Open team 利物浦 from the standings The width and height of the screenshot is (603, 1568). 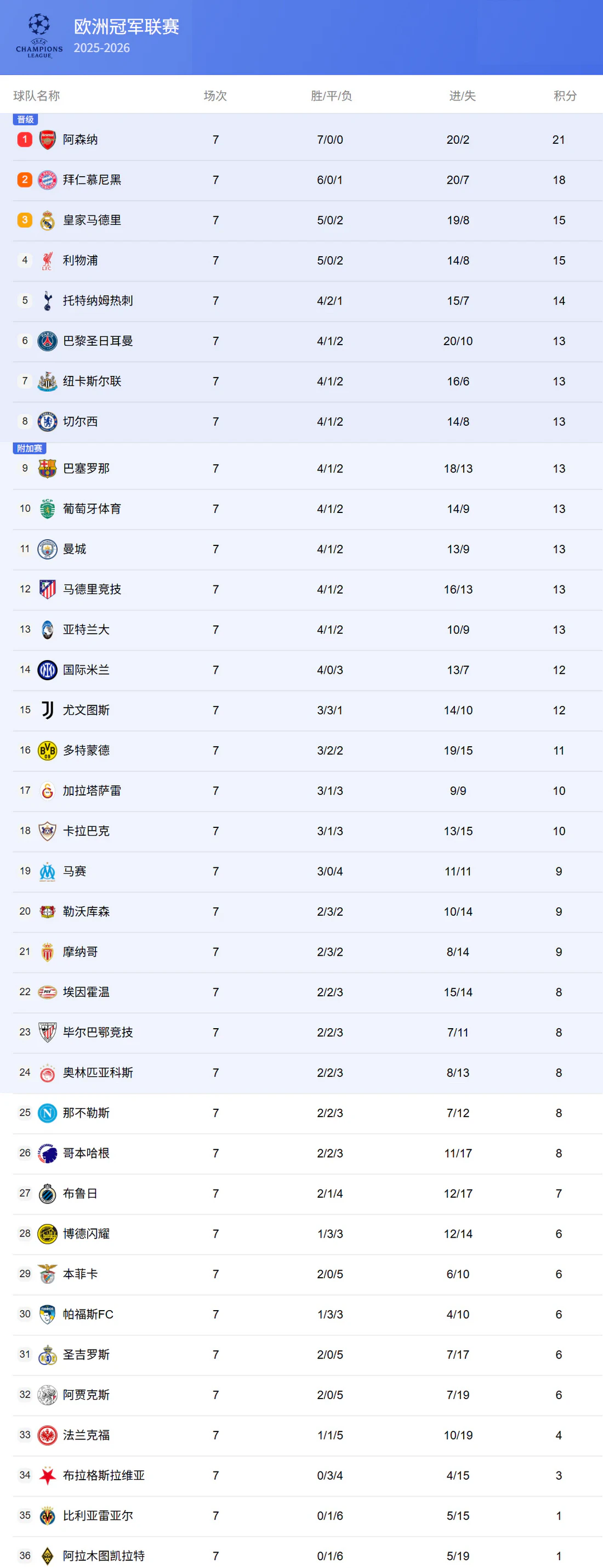point(81,261)
